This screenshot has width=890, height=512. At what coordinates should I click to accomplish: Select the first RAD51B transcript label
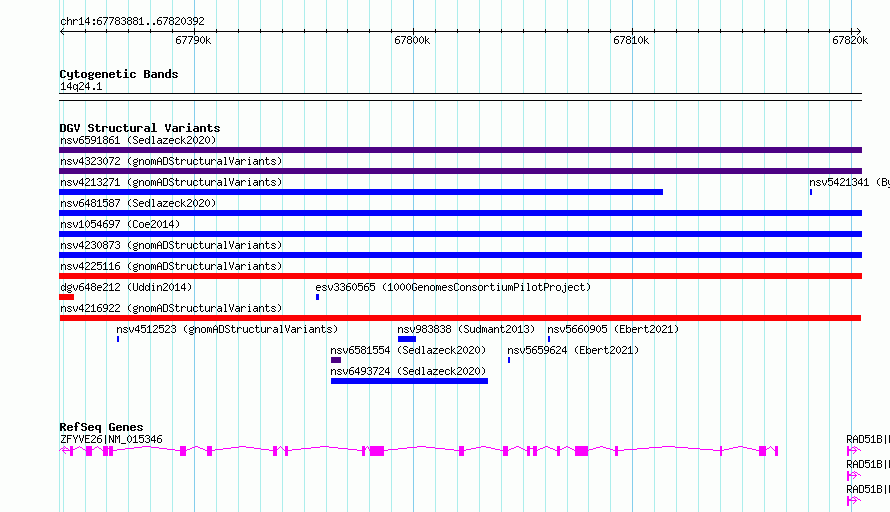coord(868,439)
